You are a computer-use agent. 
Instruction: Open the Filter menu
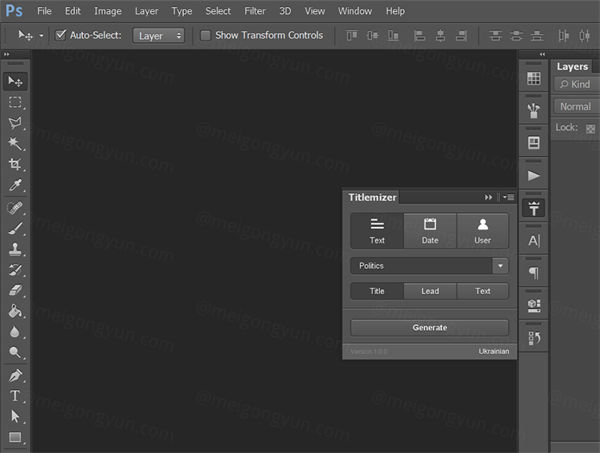tap(255, 11)
